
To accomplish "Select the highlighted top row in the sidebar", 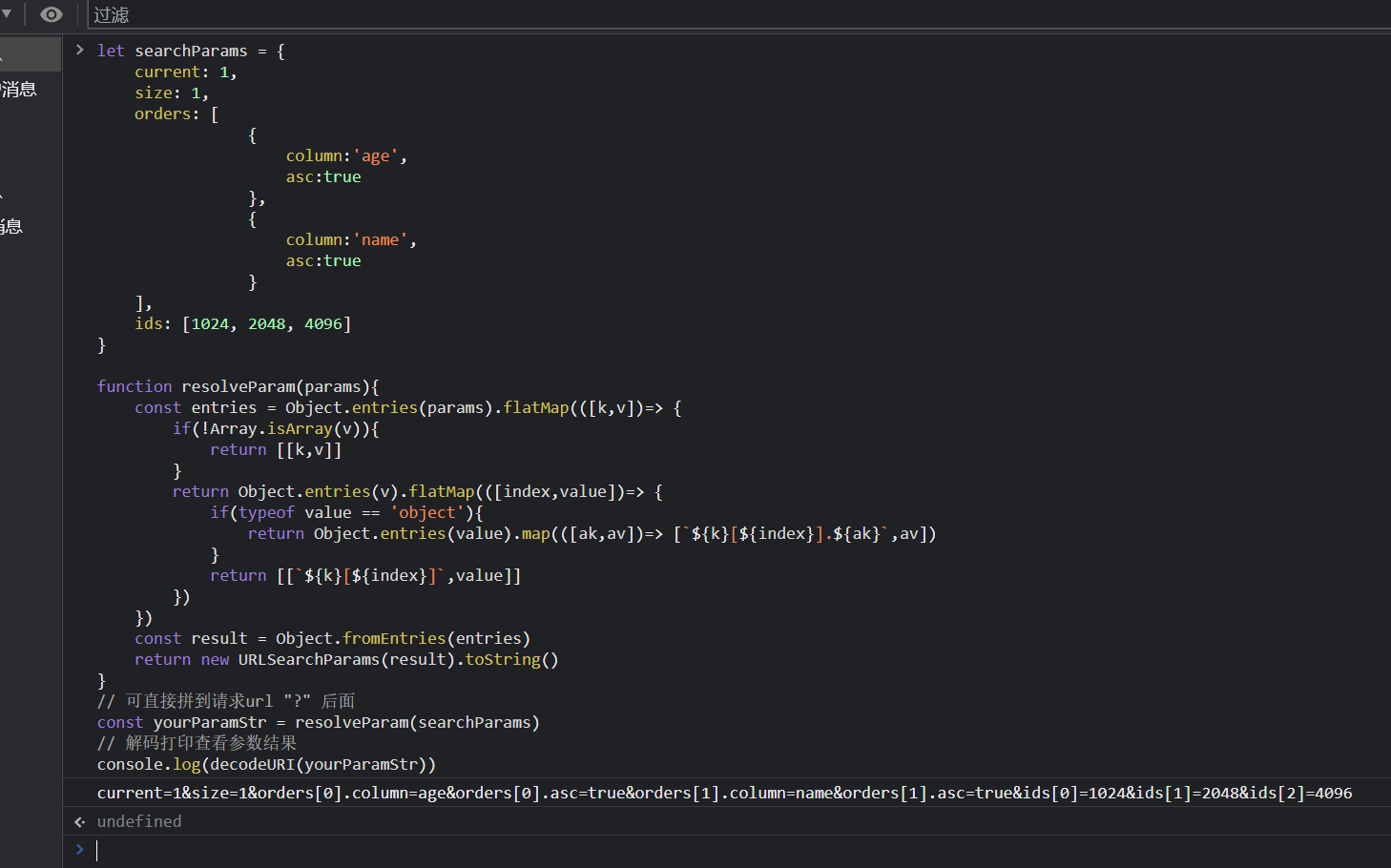I will (x=31, y=53).
